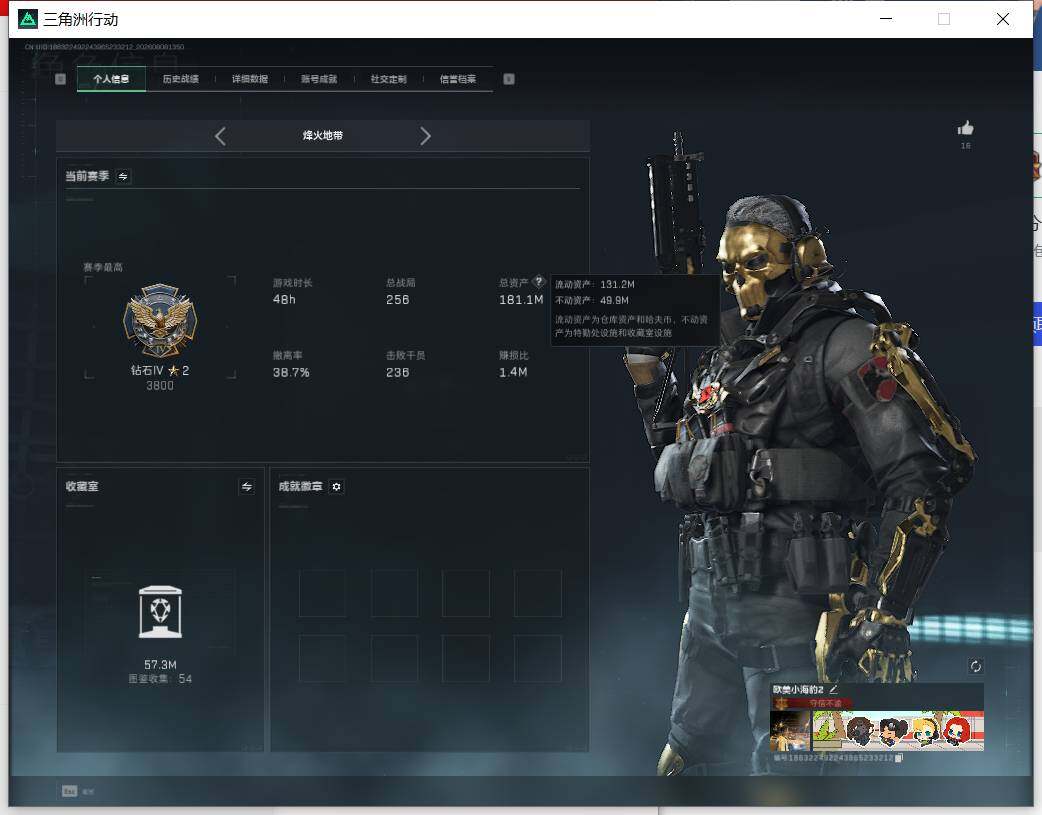Click the next-tab key icon right of 信誉档案
Viewport: 1042px width, 815px height.
(x=509, y=79)
